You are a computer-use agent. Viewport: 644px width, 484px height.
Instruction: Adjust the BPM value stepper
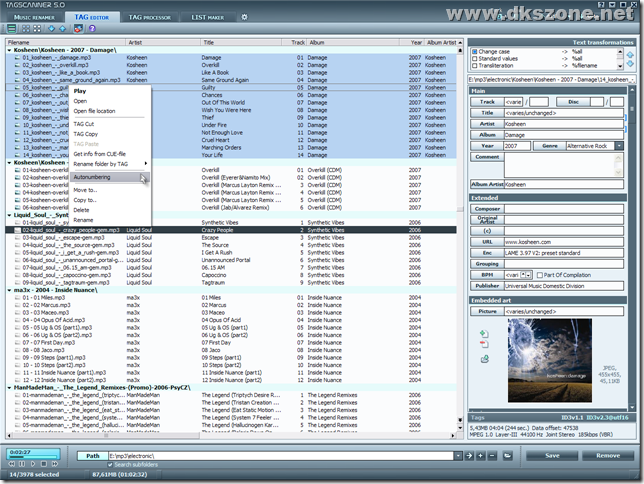(x=526, y=275)
